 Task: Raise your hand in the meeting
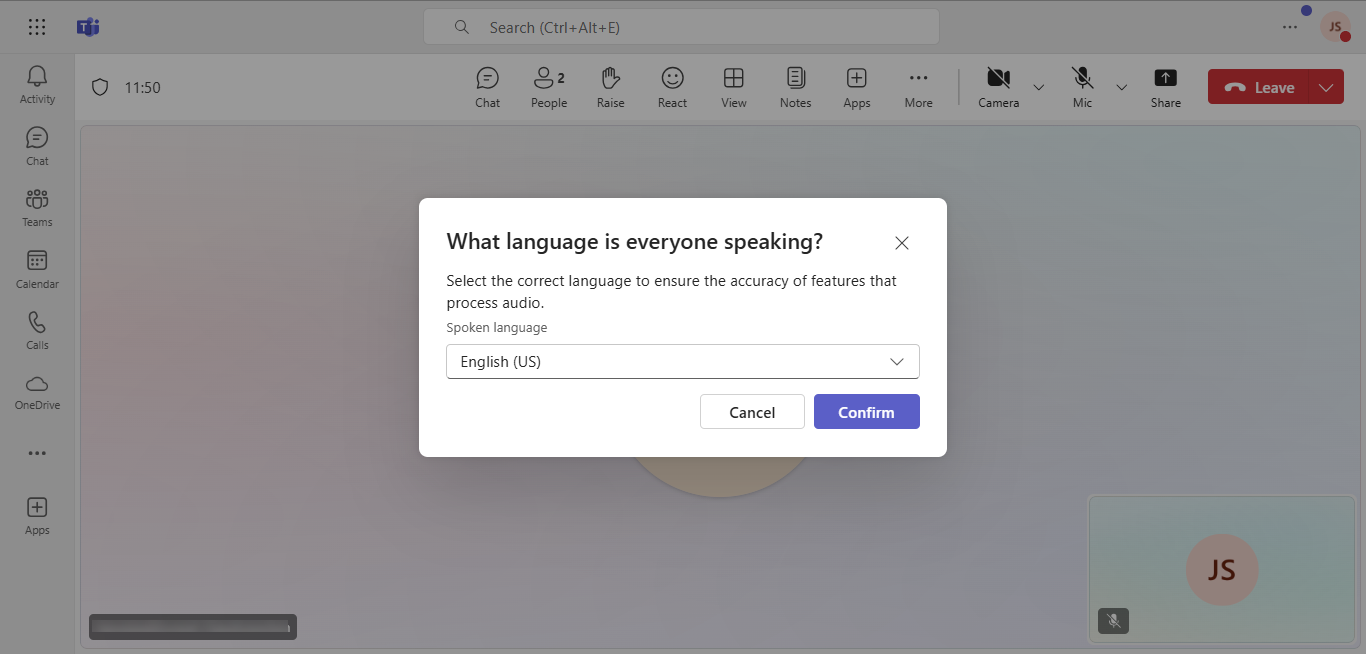pos(610,87)
